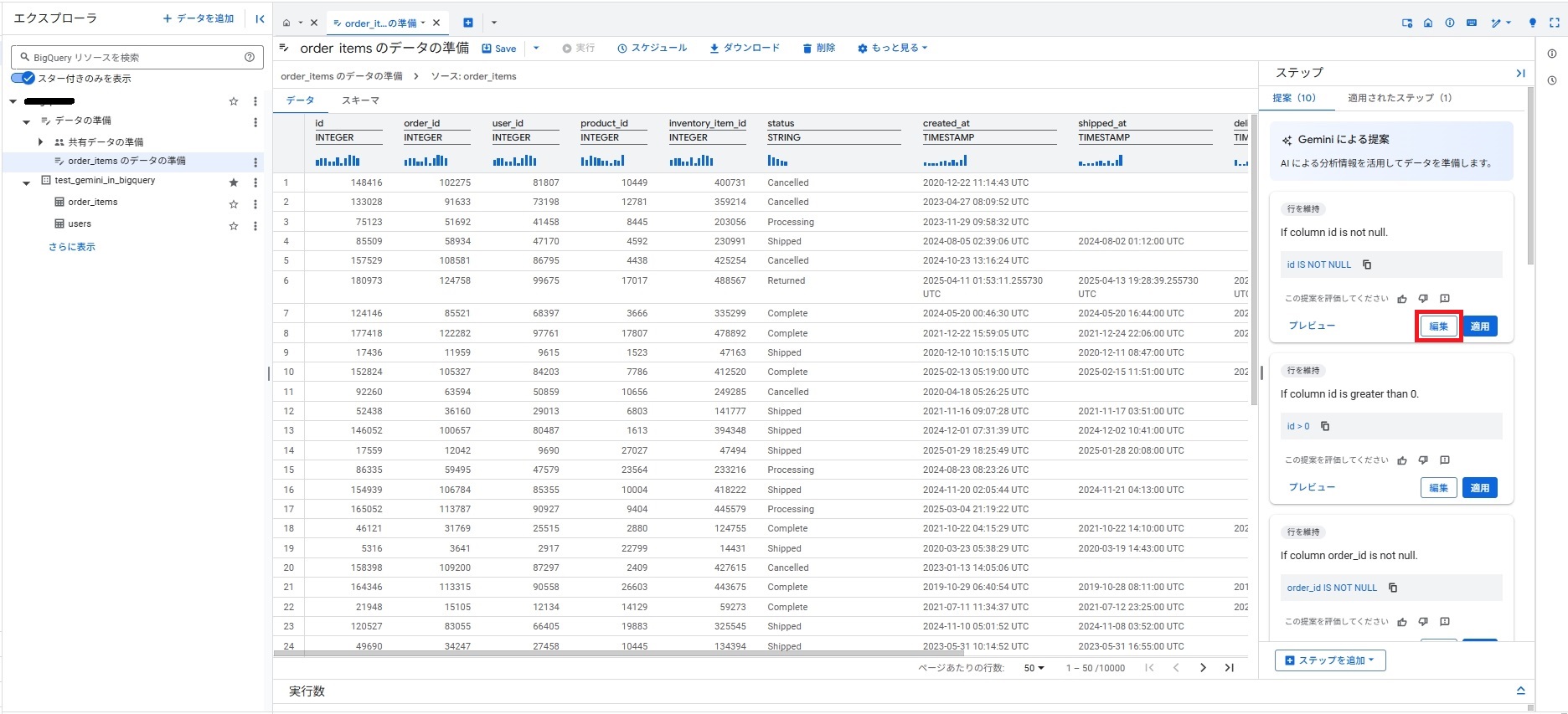The image size is (1568, 714).
Task: Open the 適用されたステップ tab
Action: (1399, 98)
